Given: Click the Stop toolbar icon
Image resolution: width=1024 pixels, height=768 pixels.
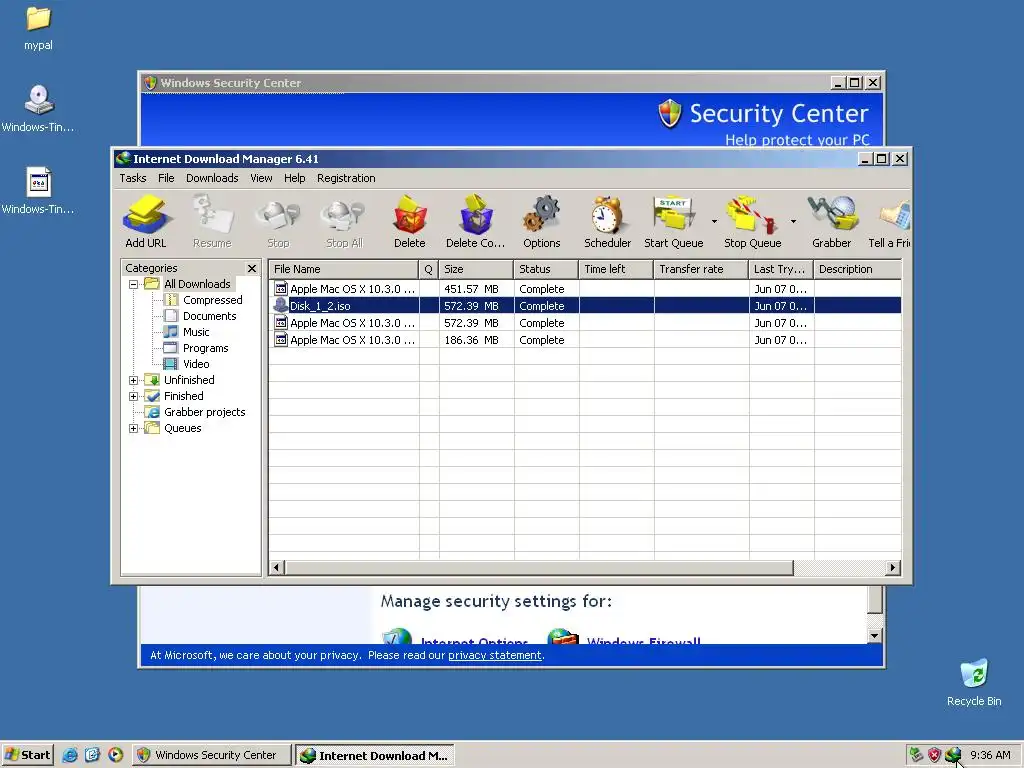Looking at the screenshot, I should pos(278,221).
